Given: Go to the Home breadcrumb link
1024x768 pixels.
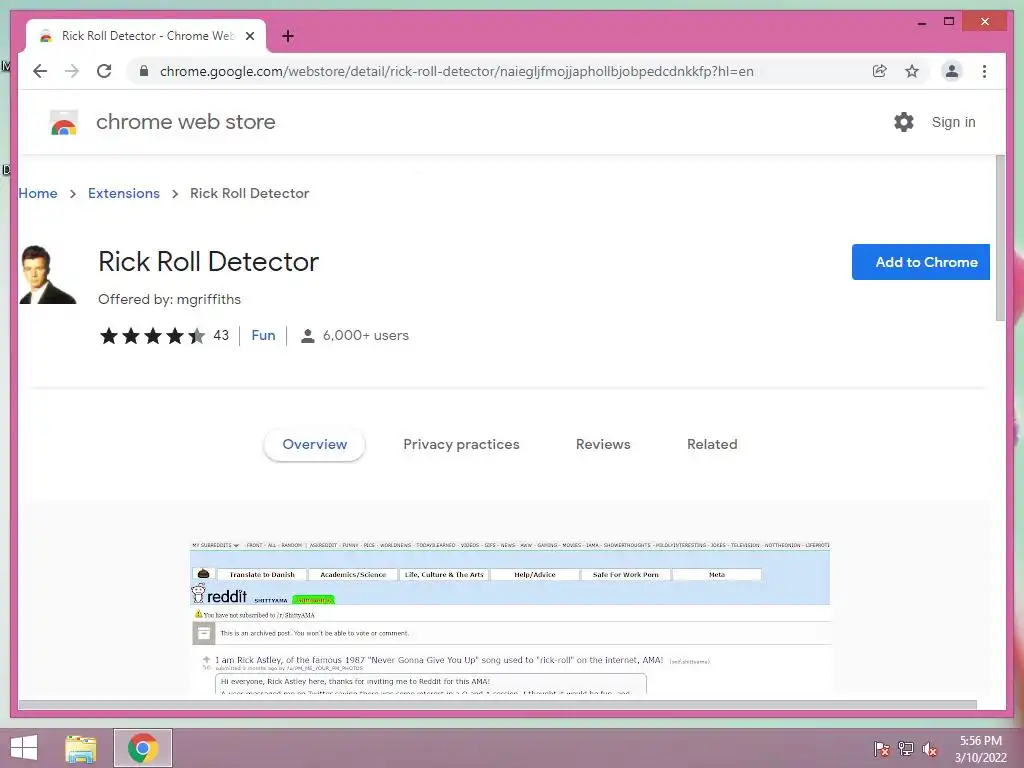Looking at the screenshot, I should tap(38, 193).
